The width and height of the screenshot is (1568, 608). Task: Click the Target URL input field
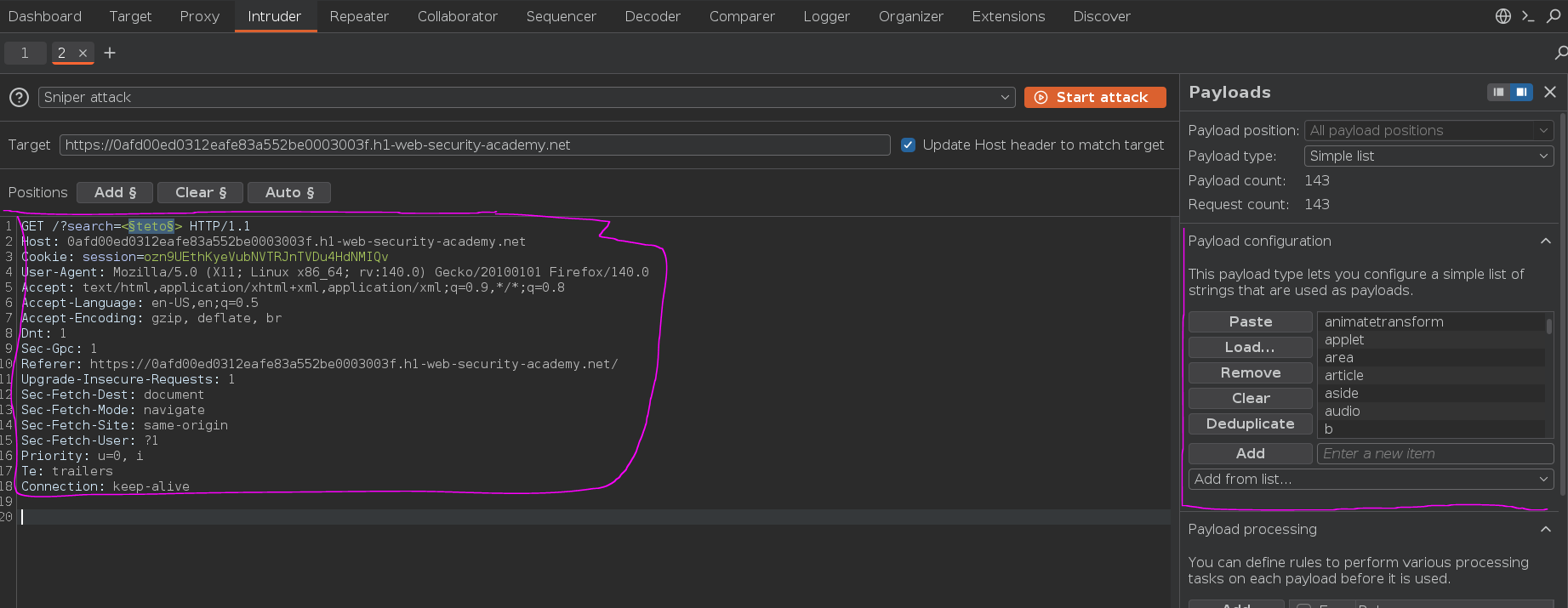point(475,145)
